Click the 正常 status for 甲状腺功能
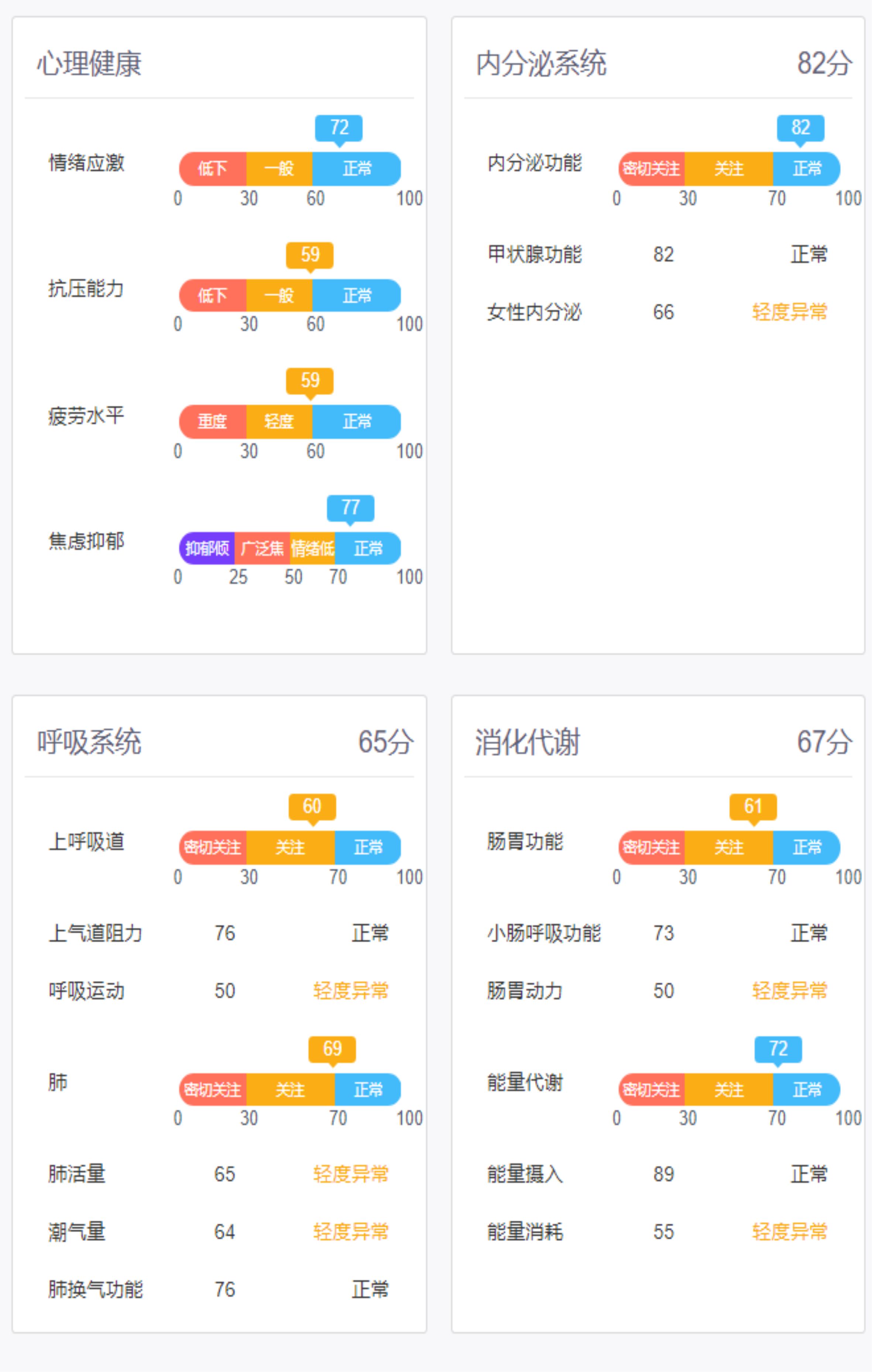 [809, 254]
